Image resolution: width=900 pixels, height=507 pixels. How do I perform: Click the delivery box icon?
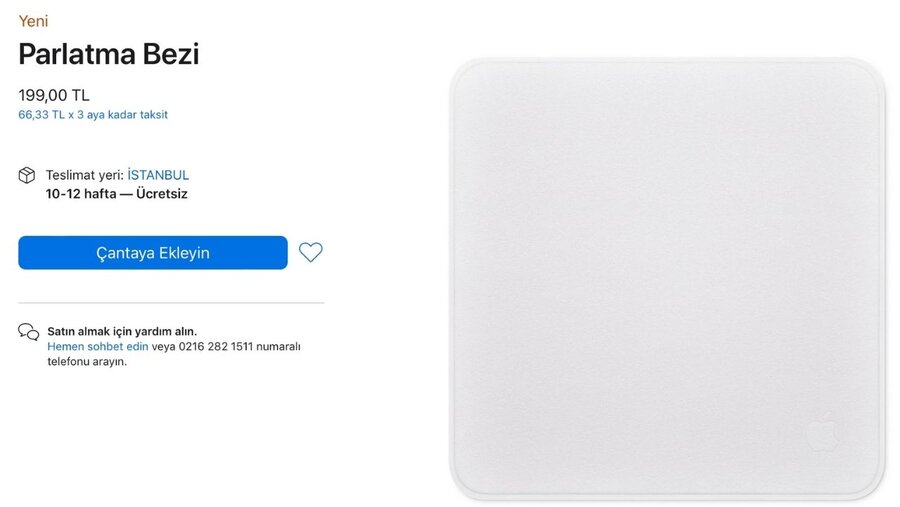[27, 175]
